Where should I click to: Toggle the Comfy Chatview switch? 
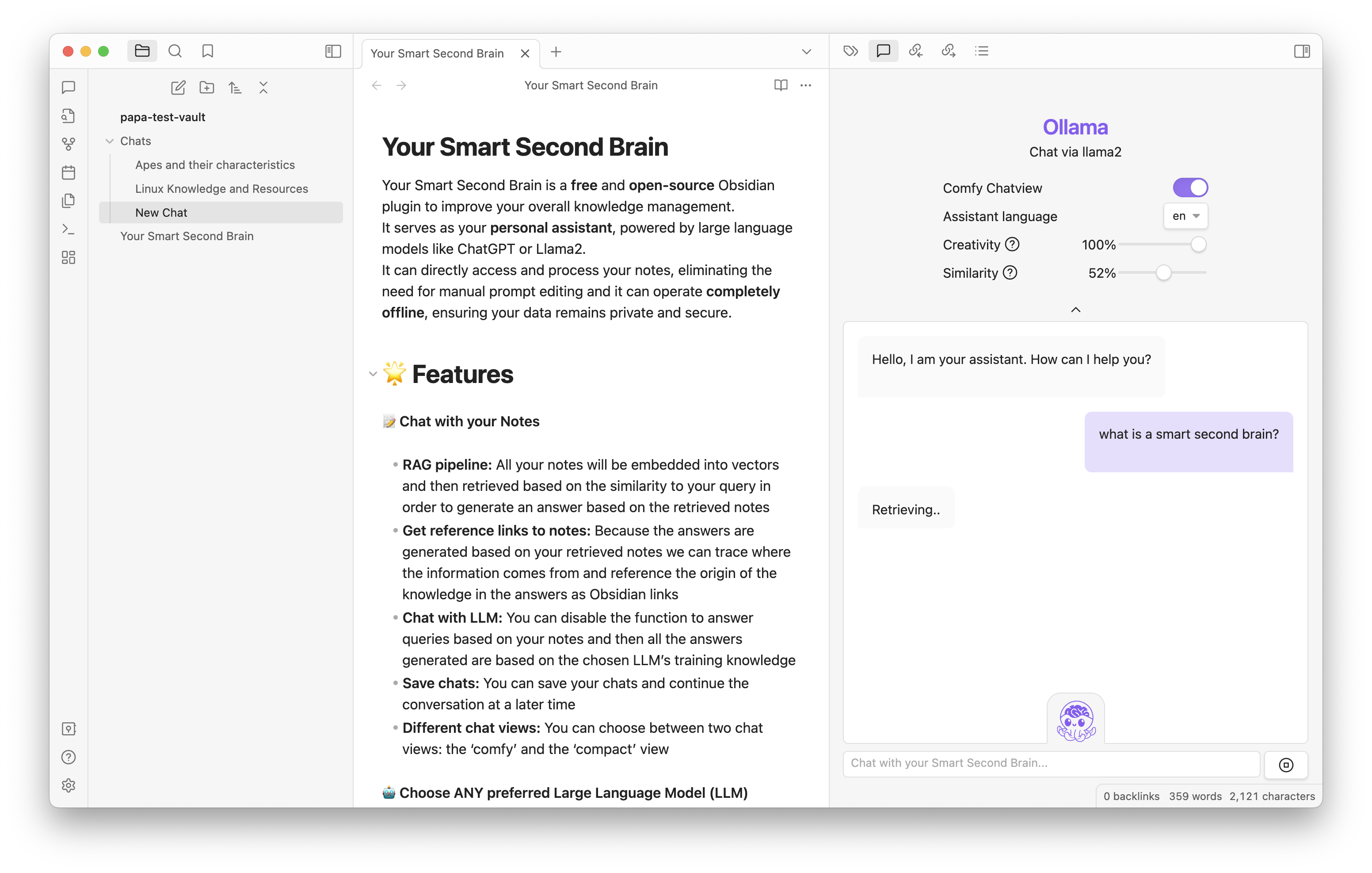coord(1190,188)
